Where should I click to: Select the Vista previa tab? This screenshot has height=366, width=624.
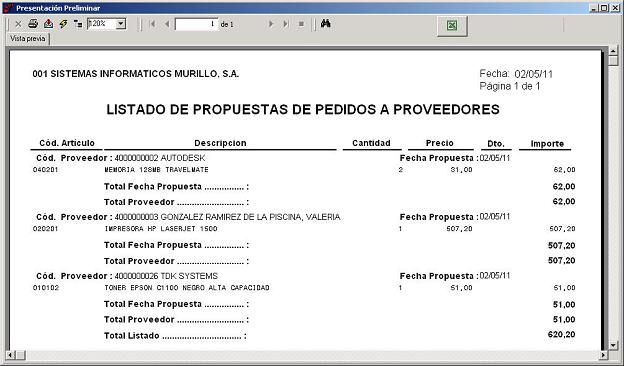tap(27, 39)
